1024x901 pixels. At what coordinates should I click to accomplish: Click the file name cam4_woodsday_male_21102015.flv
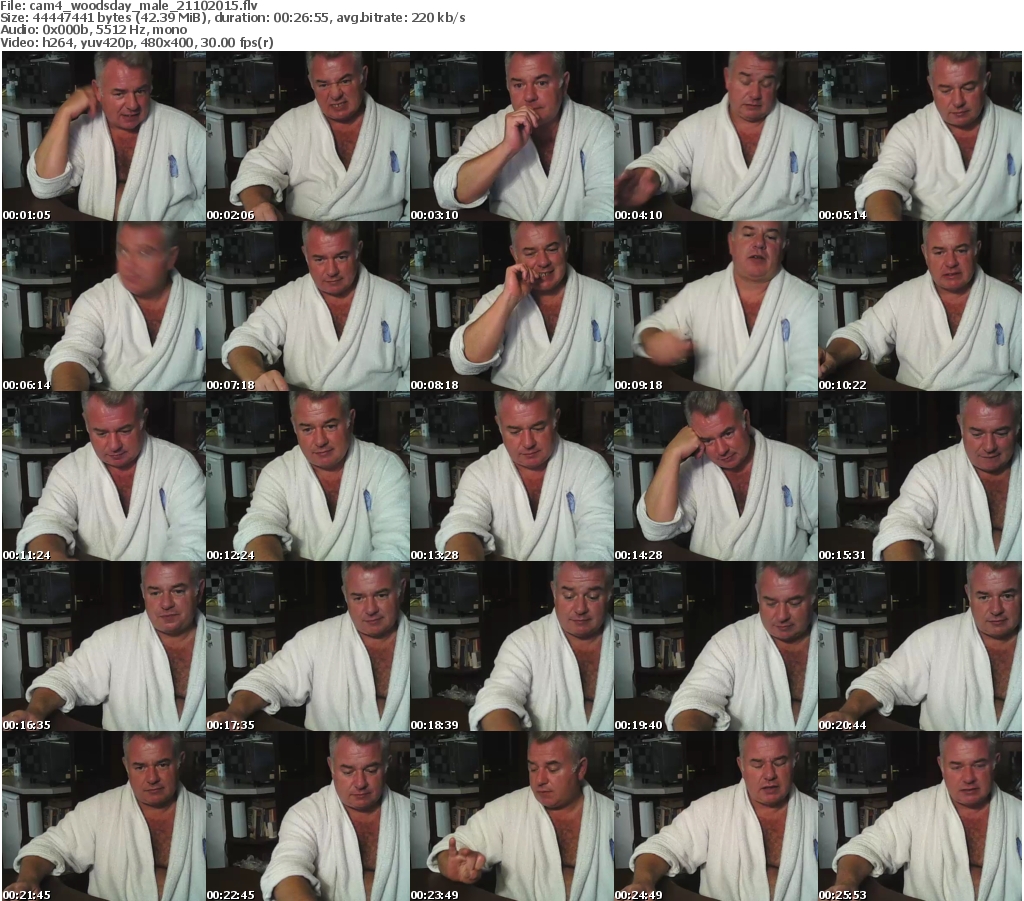click(x=143, y=6)
